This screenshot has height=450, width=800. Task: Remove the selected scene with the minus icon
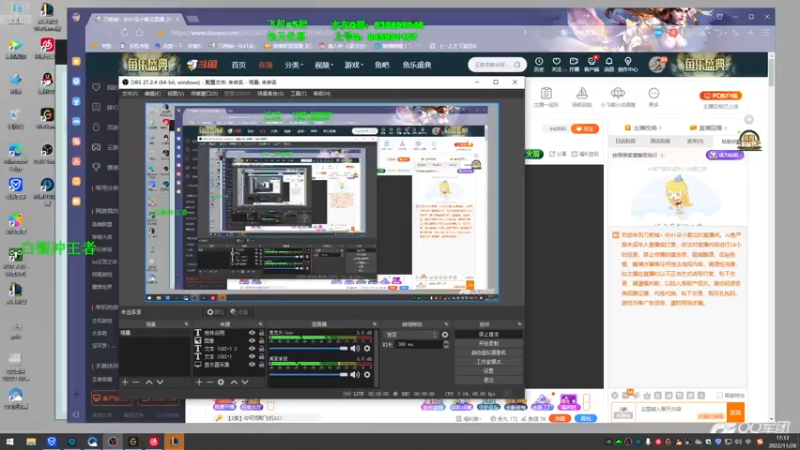point(136,382)
